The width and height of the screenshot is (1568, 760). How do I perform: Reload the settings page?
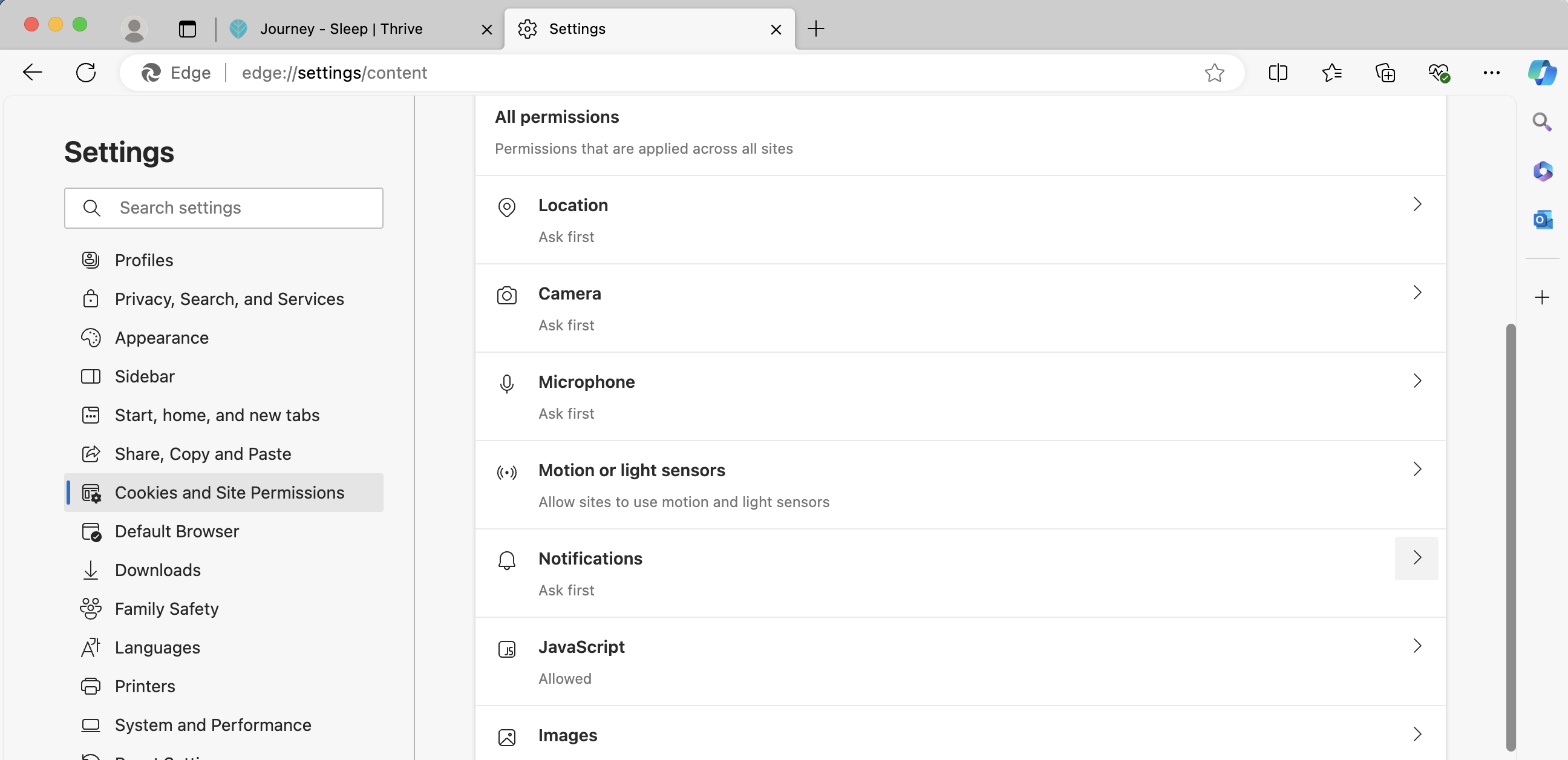[x=86, y=73]
